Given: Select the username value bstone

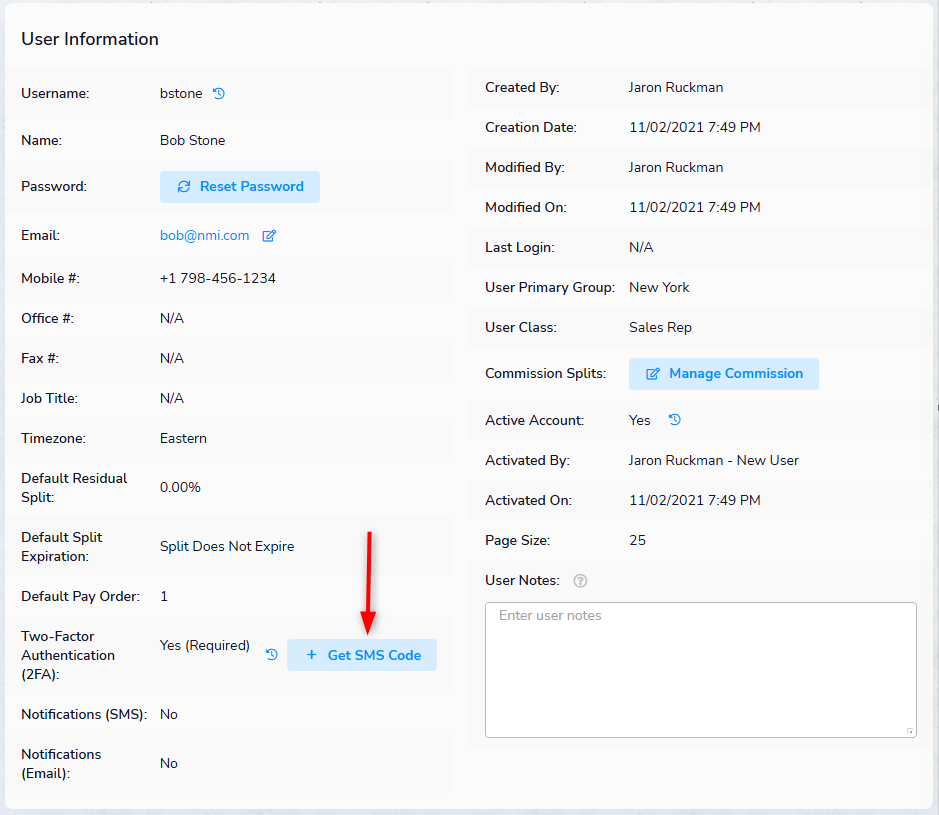Looking at the screenshot, I should (181, 94).
